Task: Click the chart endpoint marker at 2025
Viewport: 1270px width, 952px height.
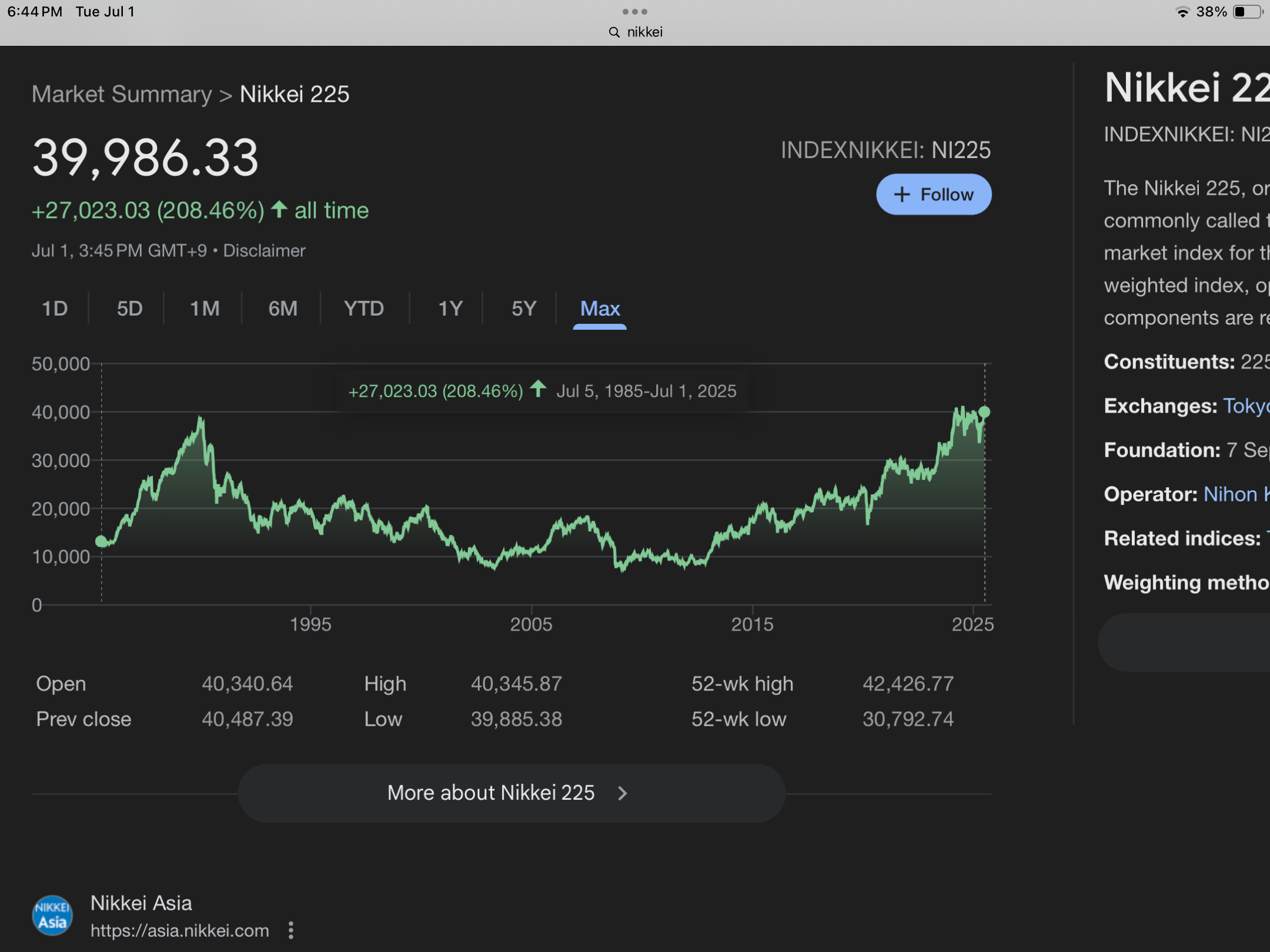Action: click(984, 412)
